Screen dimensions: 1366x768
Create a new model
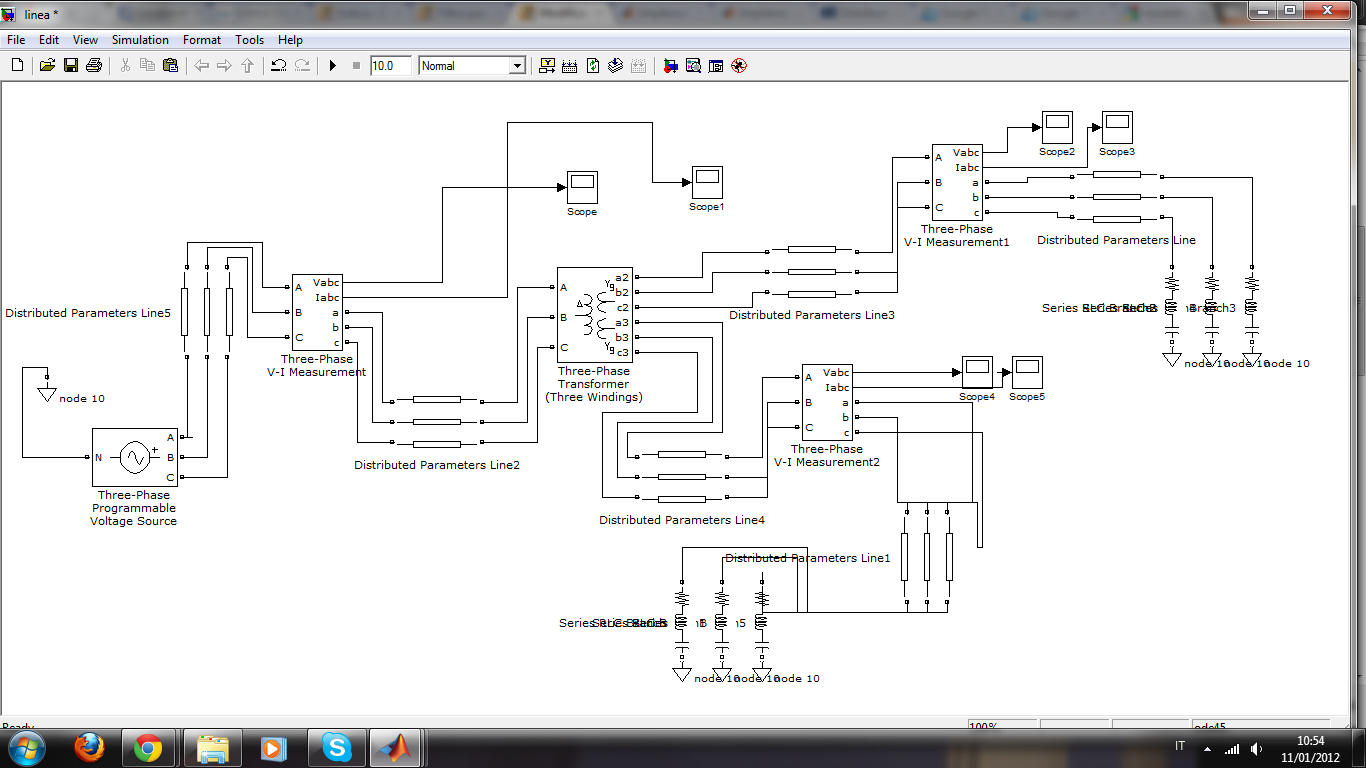(x=16, y=65)
